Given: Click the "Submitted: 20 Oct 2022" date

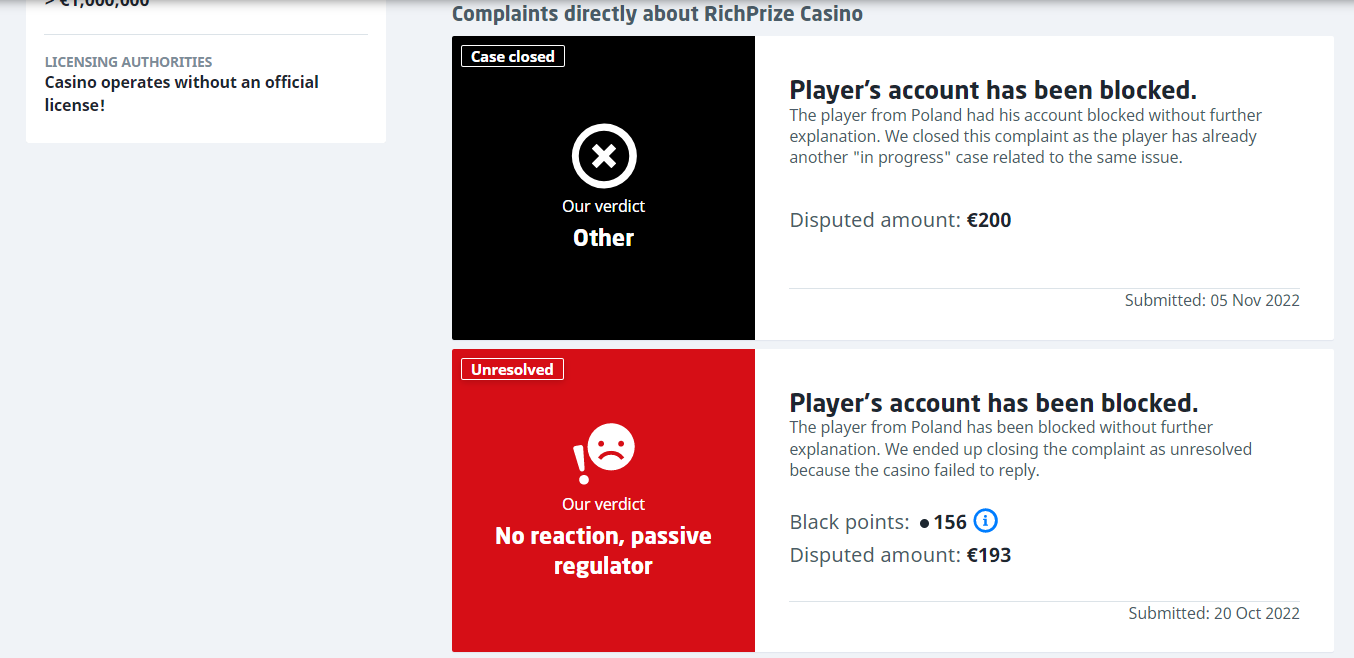Looking at the screenshot, I should pyautogui.click(x=1214, y=613).
